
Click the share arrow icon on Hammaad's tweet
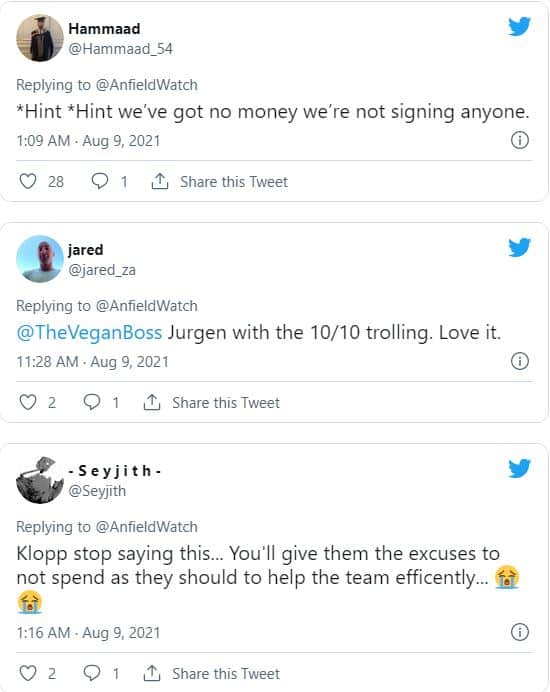[x=160, y=181]
